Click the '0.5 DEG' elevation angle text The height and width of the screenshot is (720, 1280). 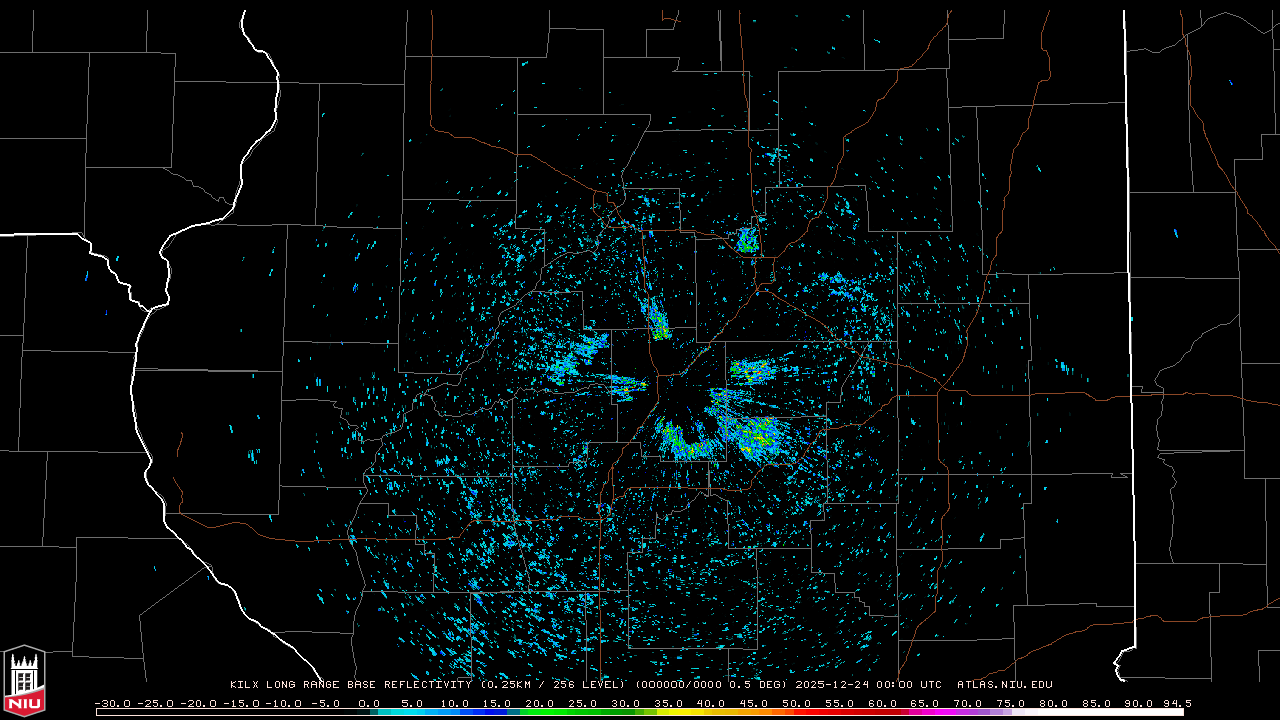coord(756,685)
